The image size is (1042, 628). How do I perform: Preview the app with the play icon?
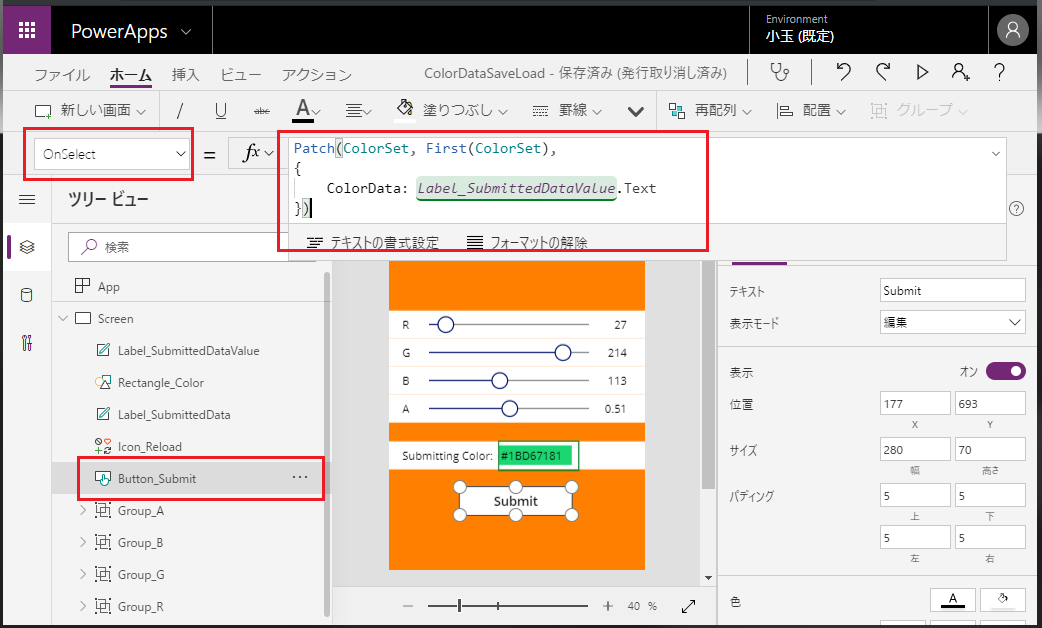coord(922,72)
